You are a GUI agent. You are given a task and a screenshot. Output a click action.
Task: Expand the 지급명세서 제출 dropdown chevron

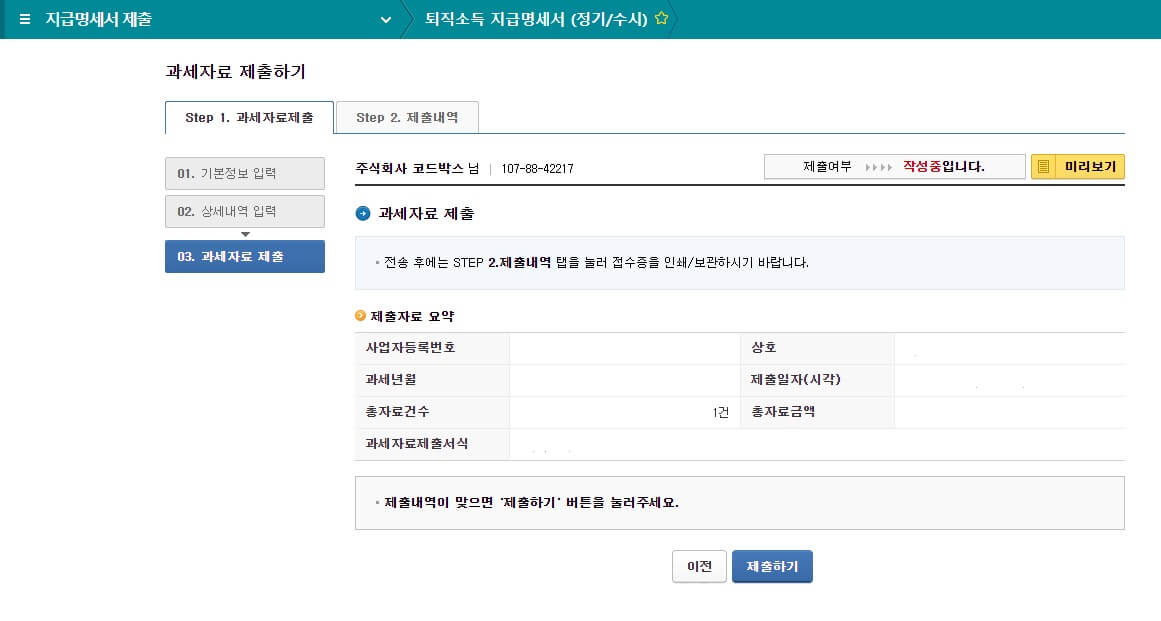386,20
